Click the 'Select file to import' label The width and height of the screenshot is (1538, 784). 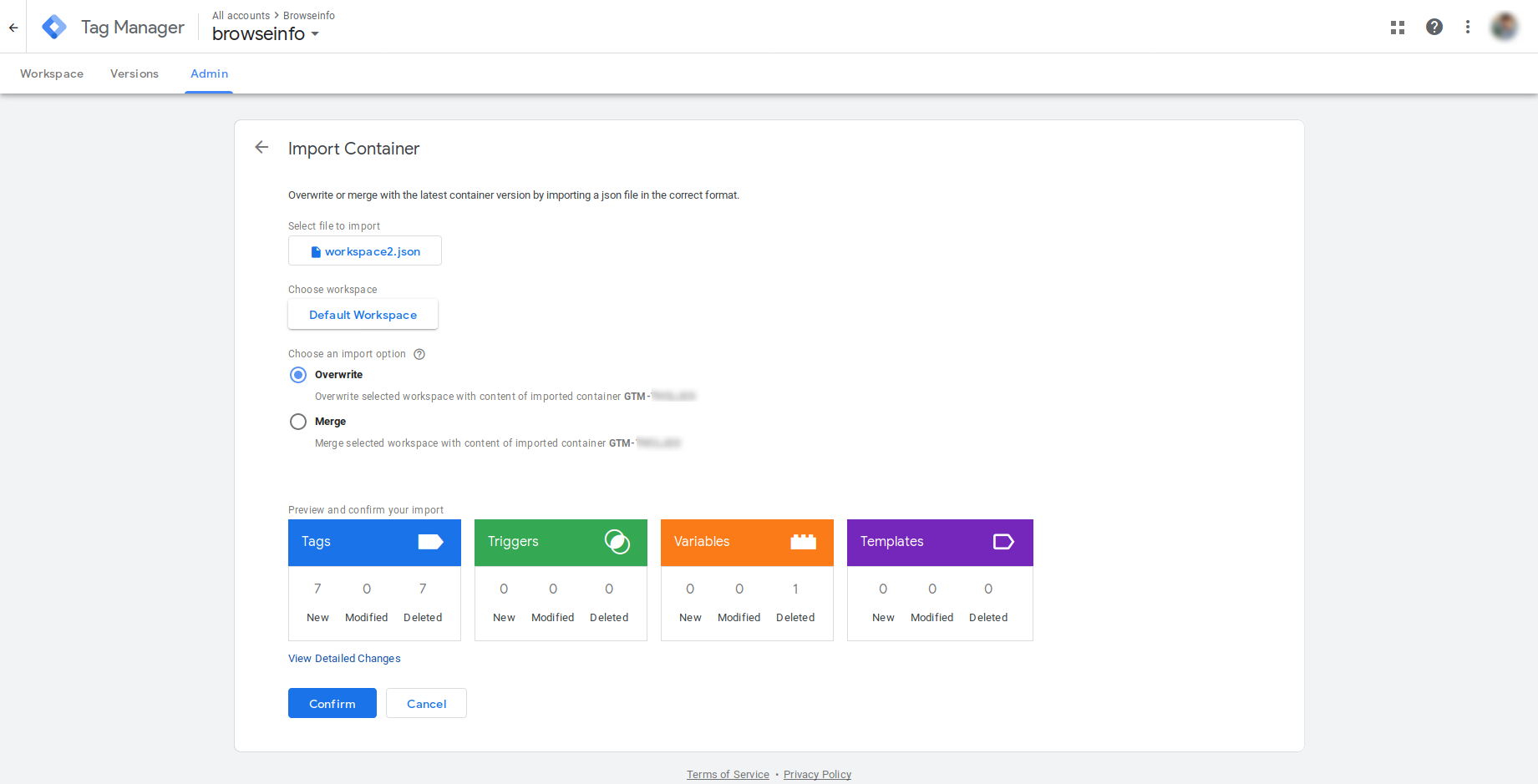[x=334, y=226]
